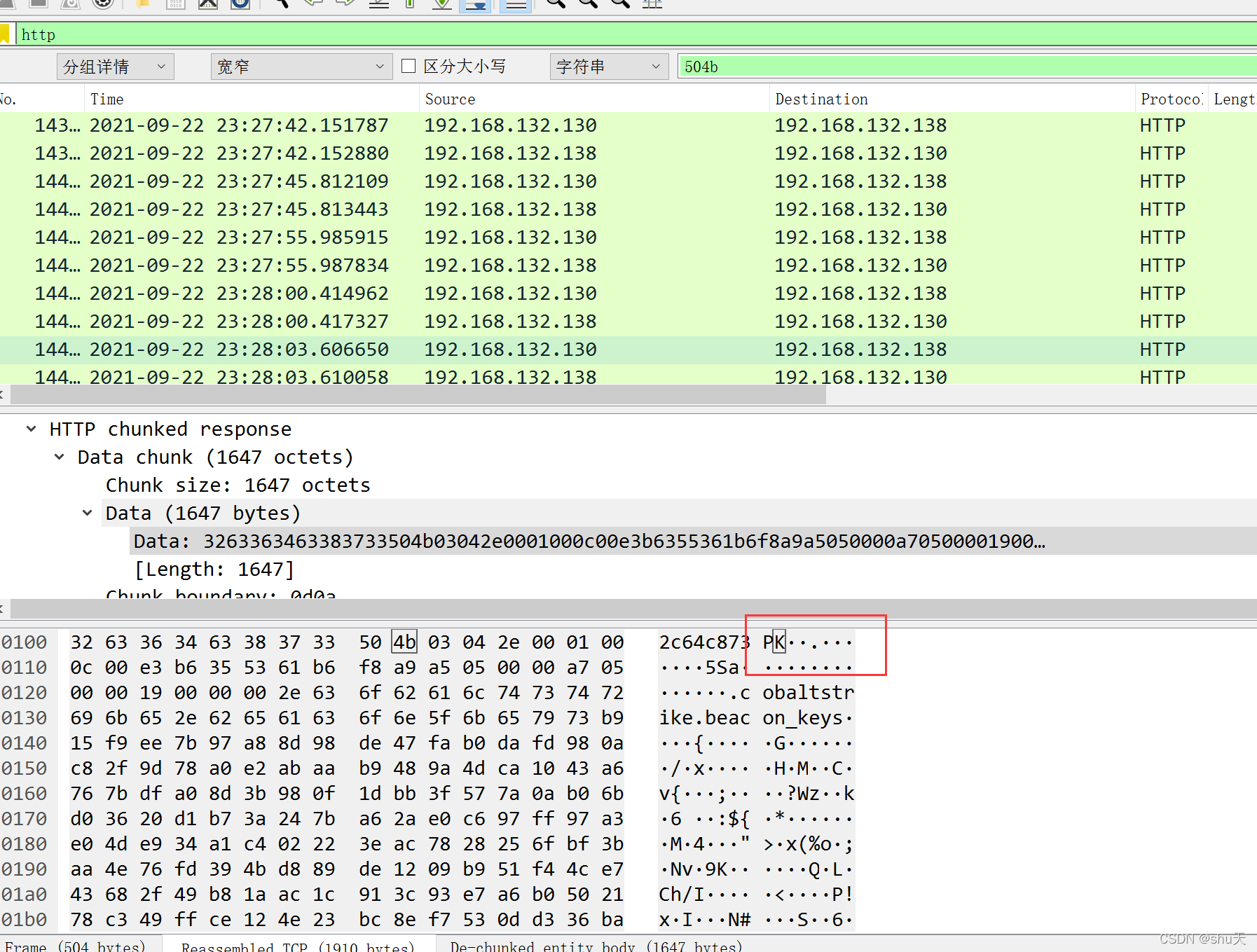This screenshot has height=952, width=1257.
Task: Click hex offset 01b0
Action: coord(24,920)
